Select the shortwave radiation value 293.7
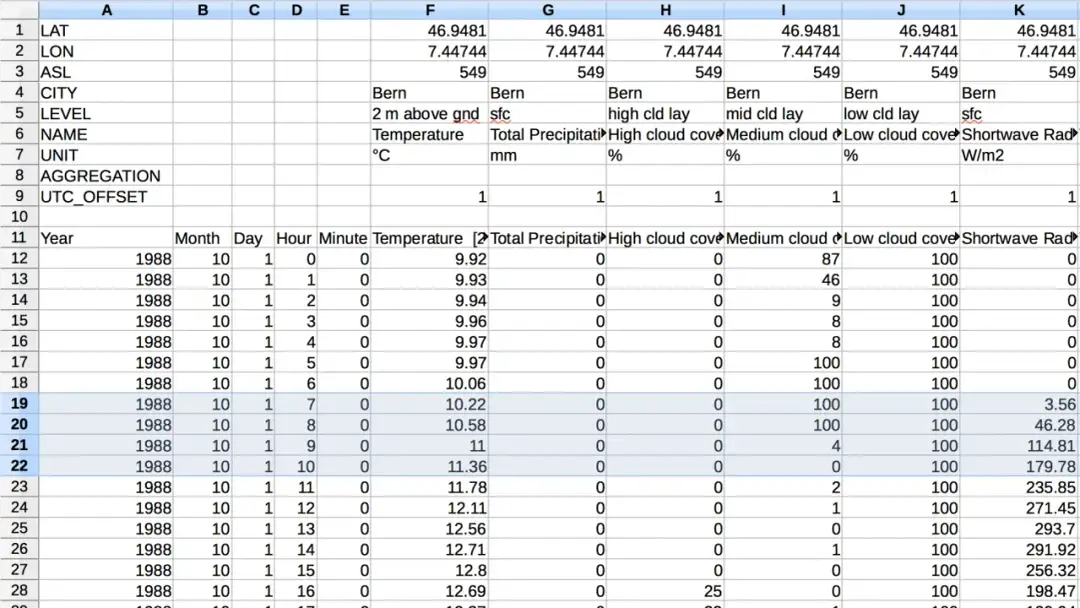Viewport: 1080px width, 608px height. pos(1018,528)
